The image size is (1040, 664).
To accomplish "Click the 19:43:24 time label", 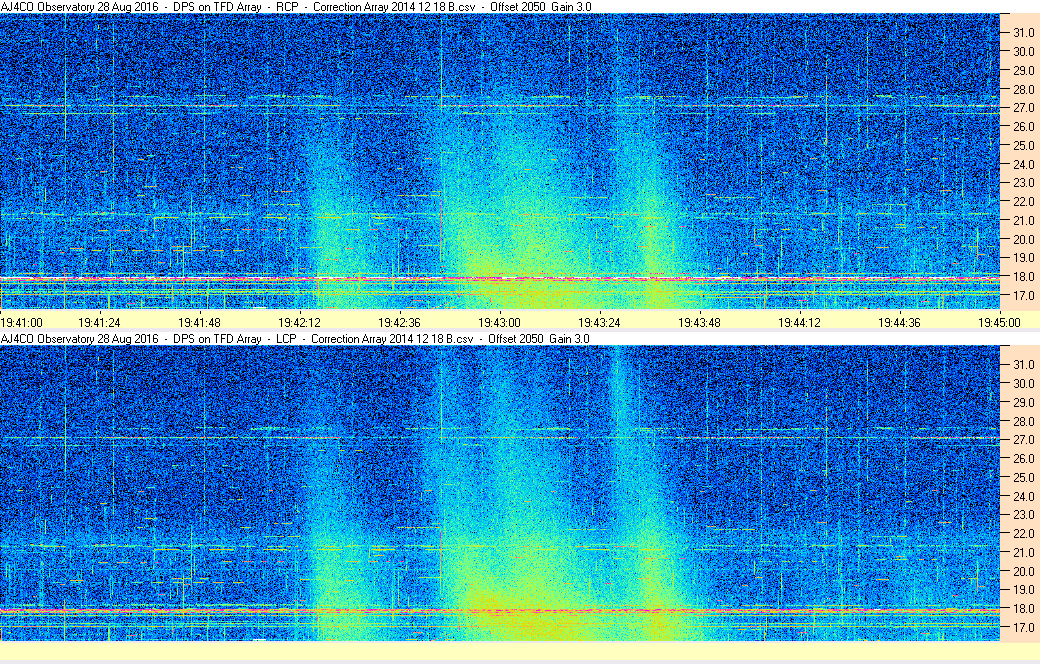I will (599, 323).
